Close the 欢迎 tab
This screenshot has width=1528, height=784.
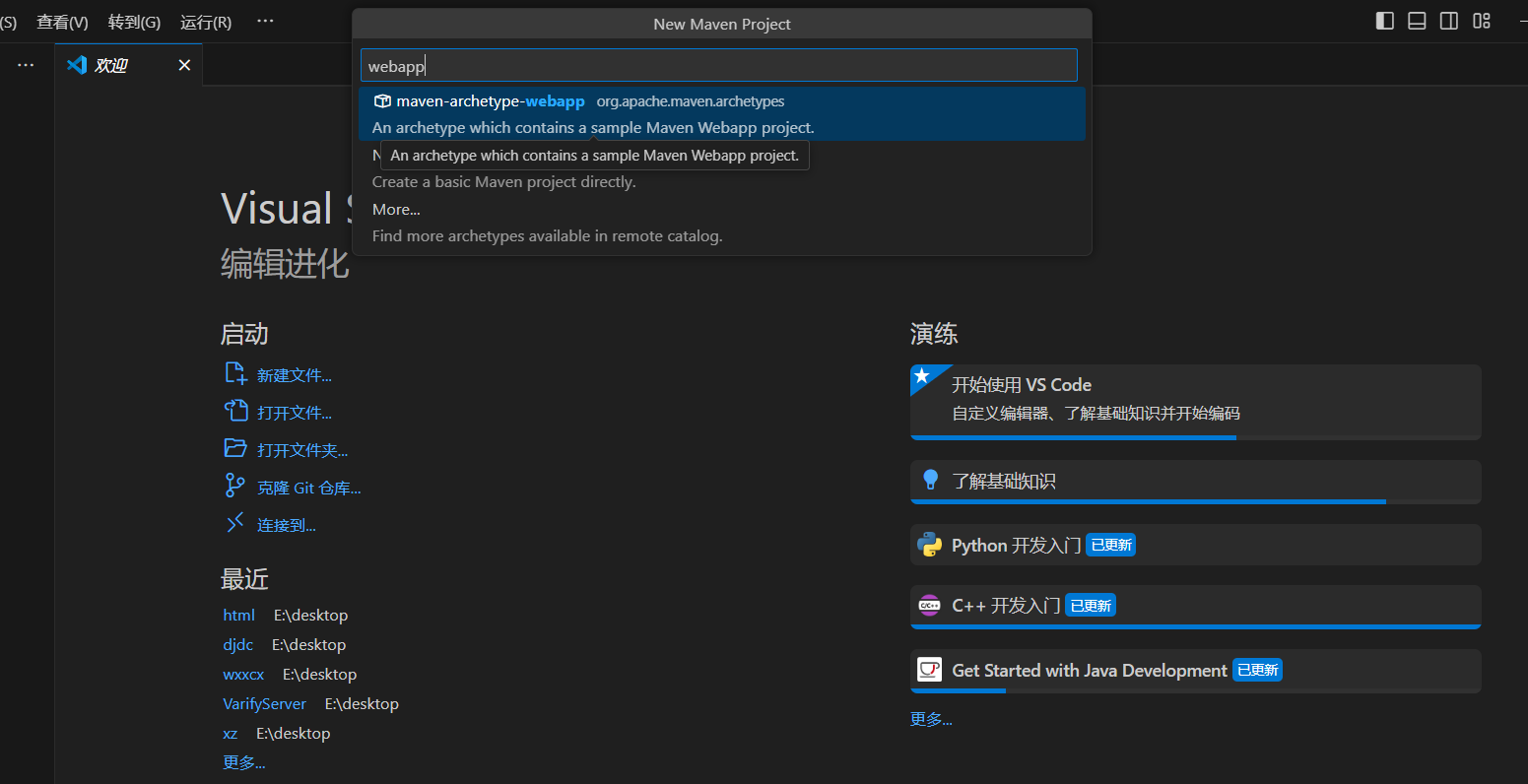coord(184,65)
